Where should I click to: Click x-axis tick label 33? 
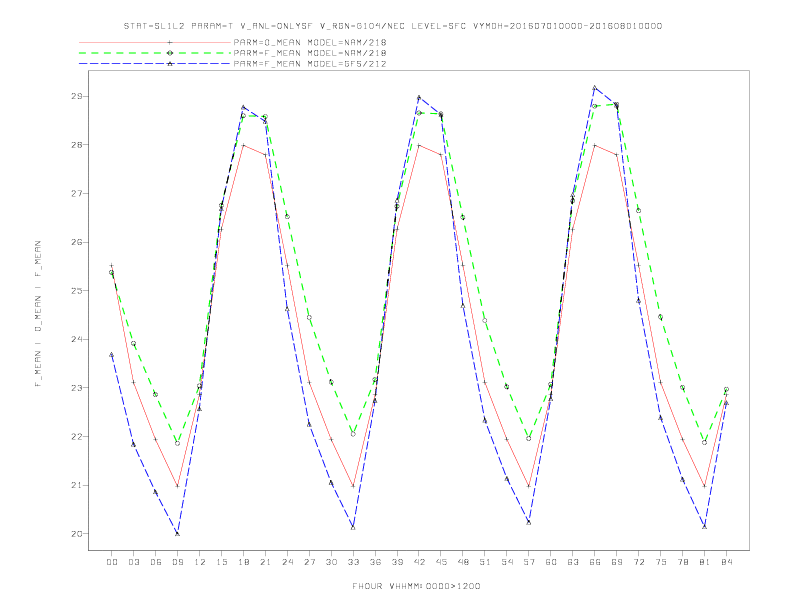click(x=353, y=562)
